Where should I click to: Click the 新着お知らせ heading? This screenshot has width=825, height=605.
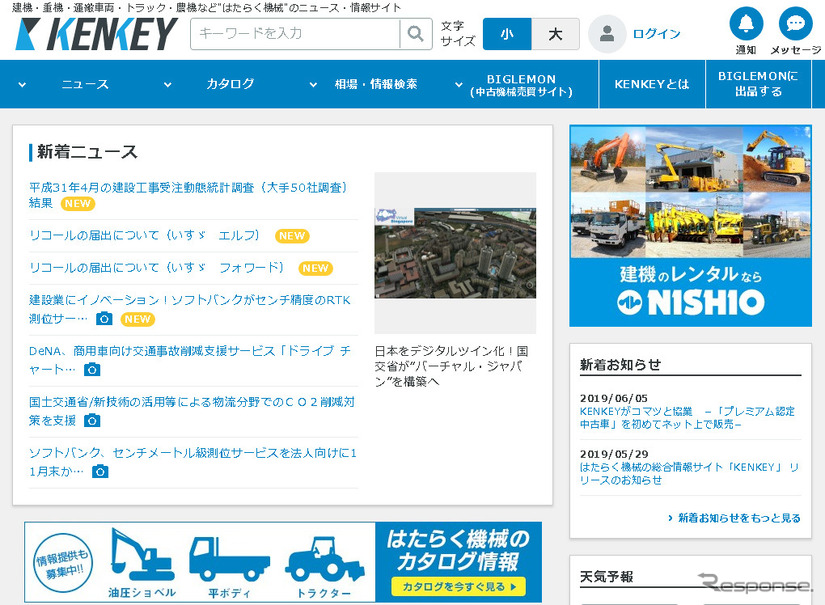point(620,365)
